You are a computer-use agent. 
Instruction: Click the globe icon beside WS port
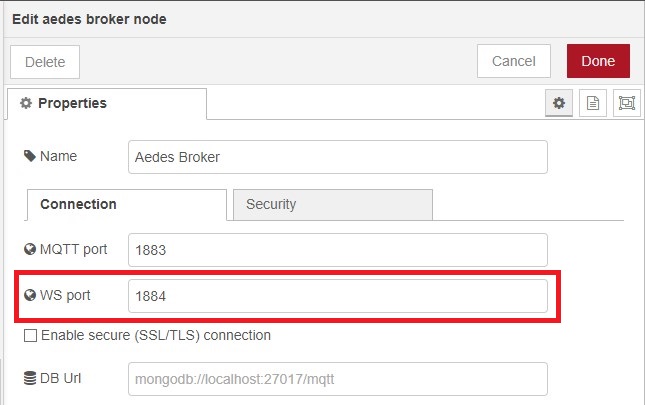click(x=30, y=295)
